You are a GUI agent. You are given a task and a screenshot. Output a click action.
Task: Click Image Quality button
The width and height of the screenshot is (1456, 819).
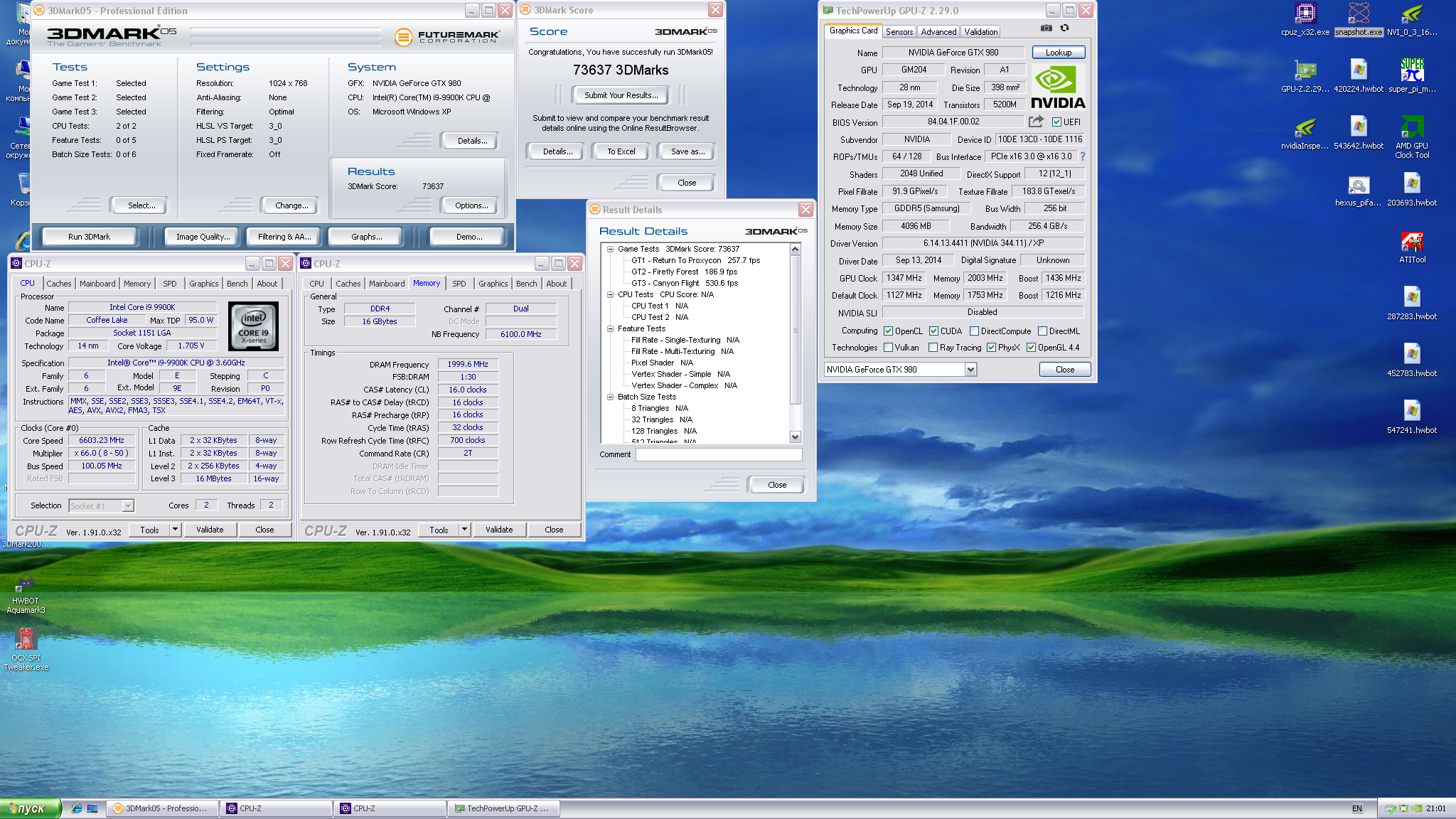pos(203,237)
